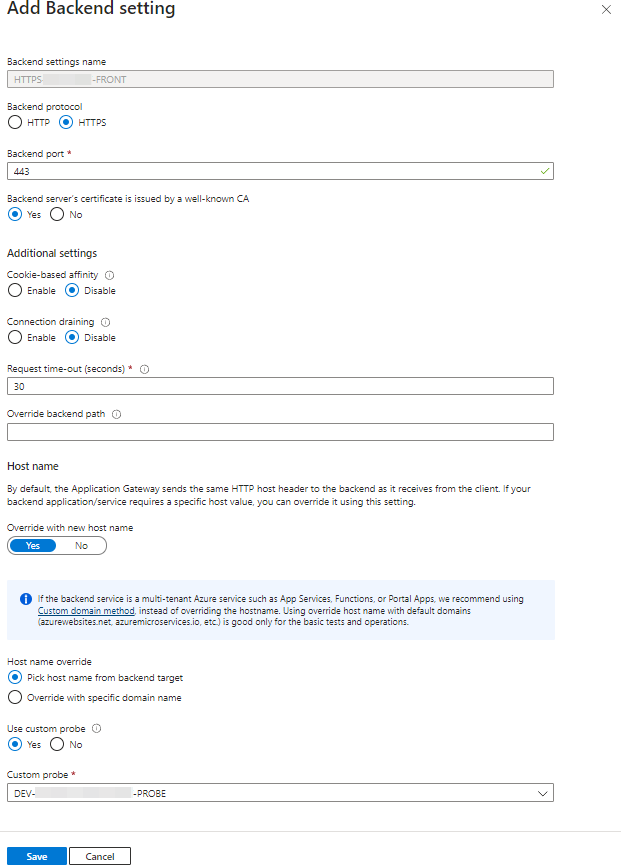Select No for well-known CA certificate
Screen dimensions: 621x865
point(57,215)
